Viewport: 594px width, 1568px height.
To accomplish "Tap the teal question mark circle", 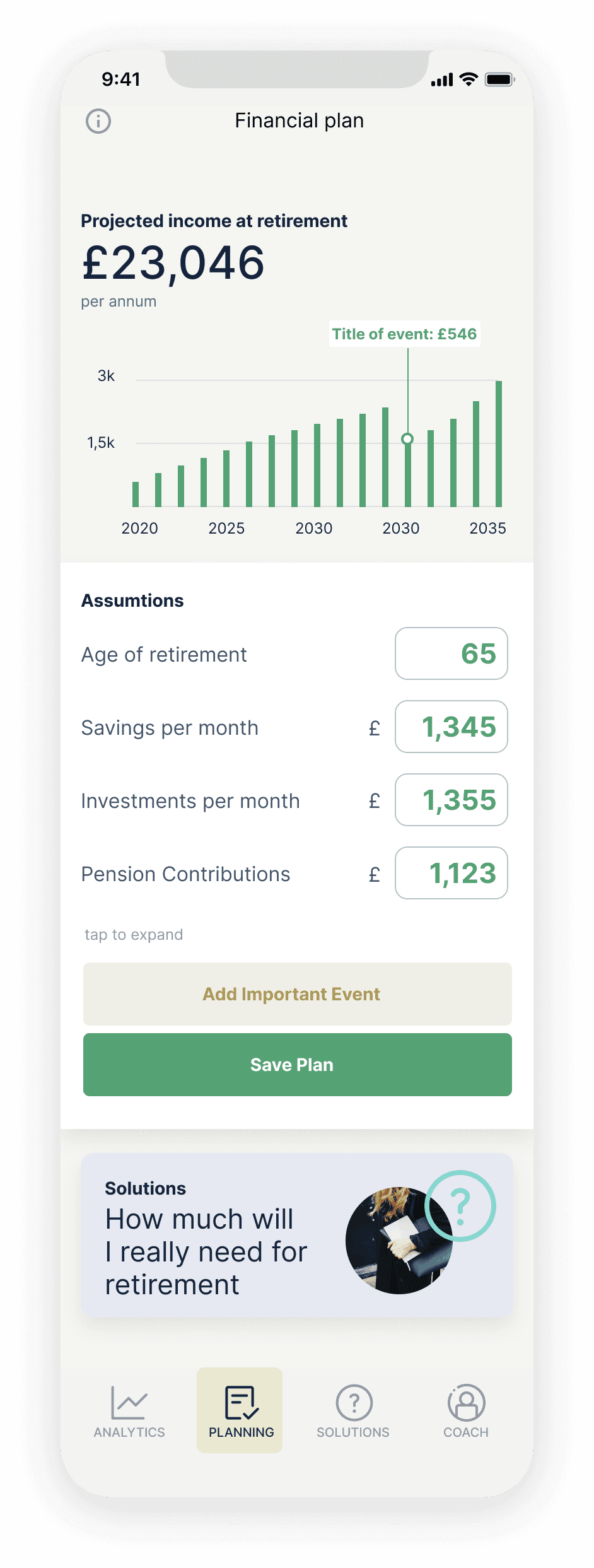I will [460, 1205].
